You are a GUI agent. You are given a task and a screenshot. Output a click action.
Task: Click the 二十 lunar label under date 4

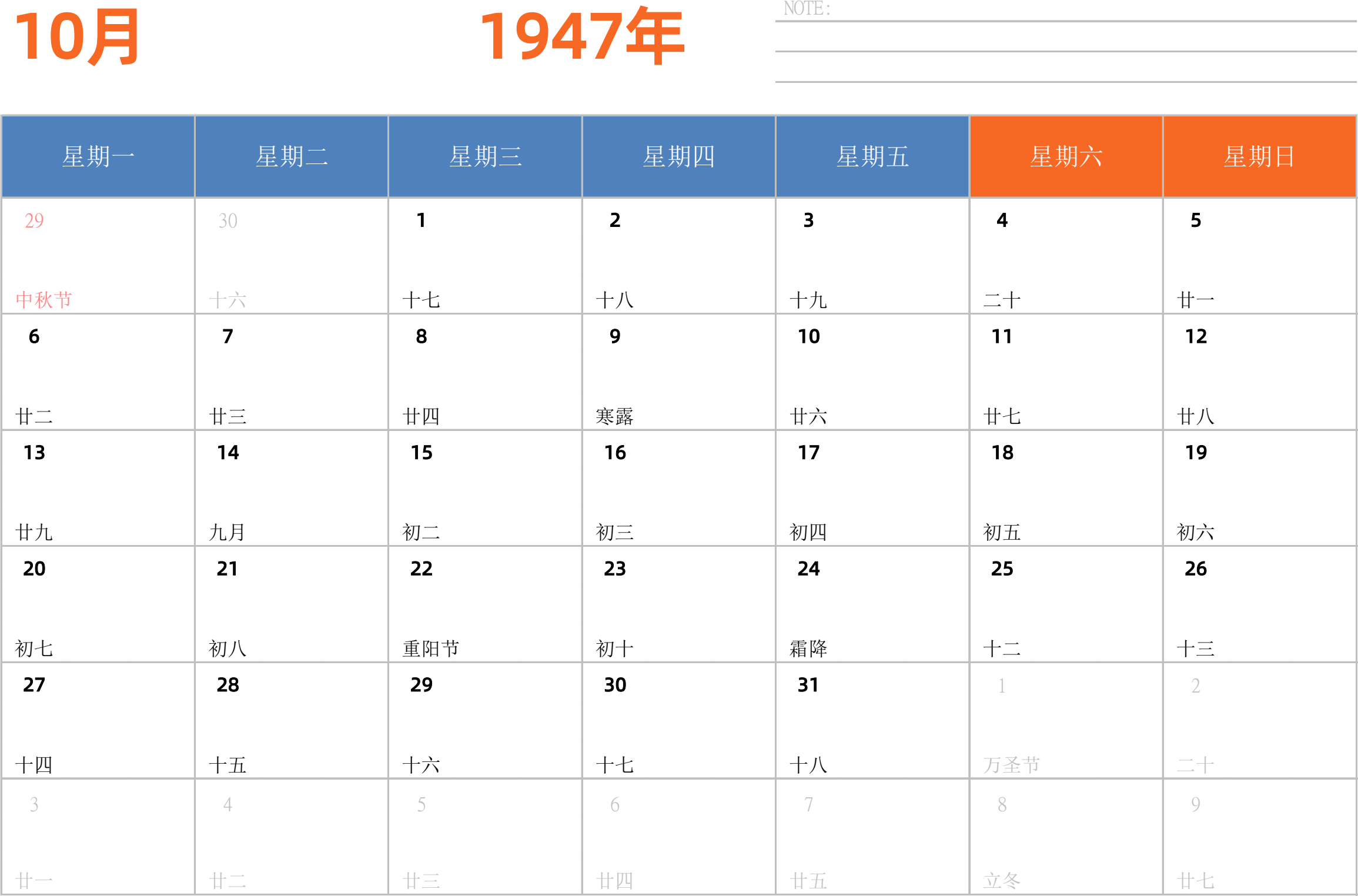click(1002, 300)
